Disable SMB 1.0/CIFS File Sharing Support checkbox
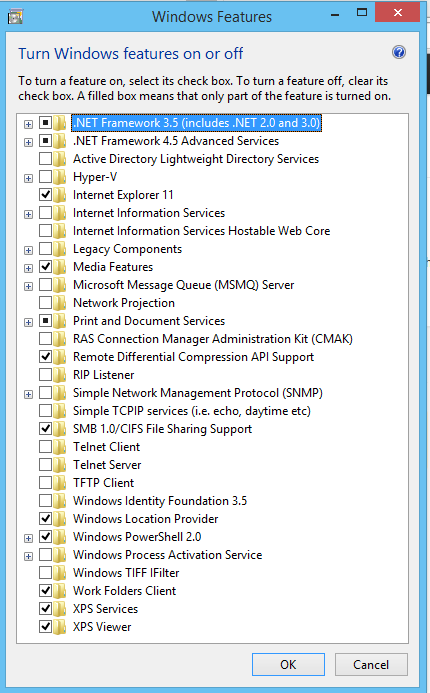Screen dimensions: 430x693 [x=46, y=428]
